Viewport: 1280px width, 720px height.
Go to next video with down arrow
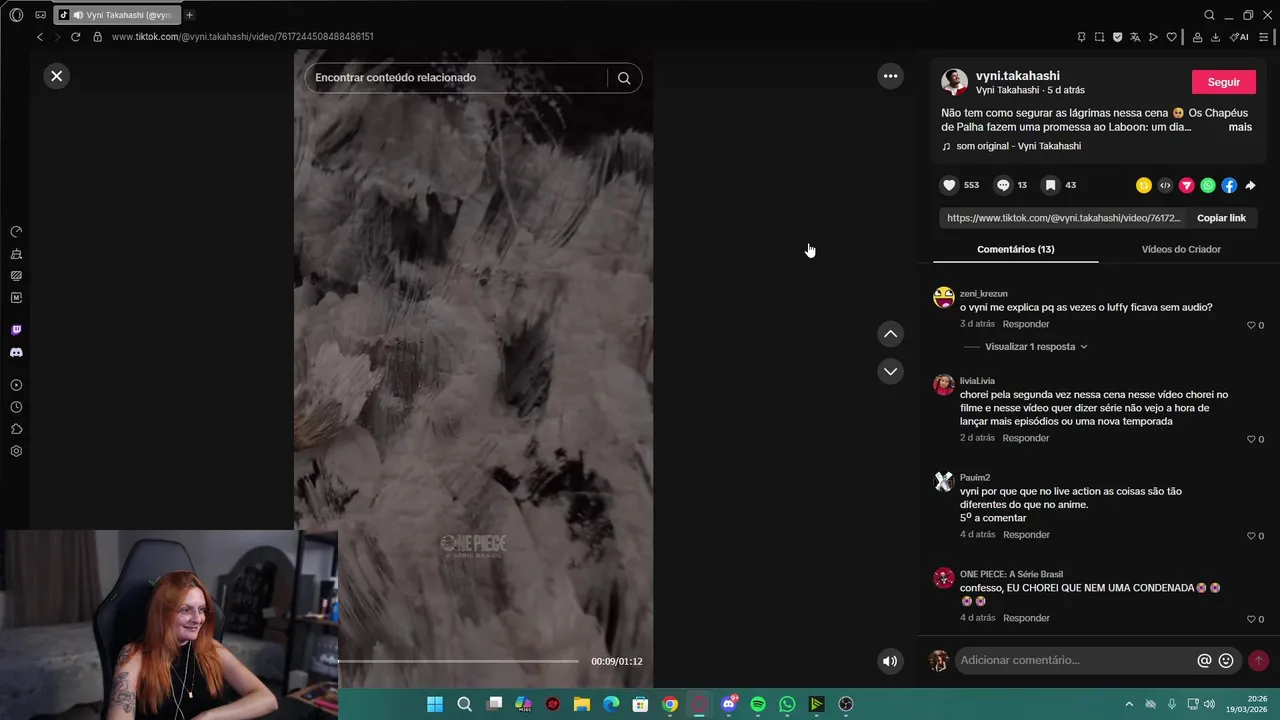[890, 371]
